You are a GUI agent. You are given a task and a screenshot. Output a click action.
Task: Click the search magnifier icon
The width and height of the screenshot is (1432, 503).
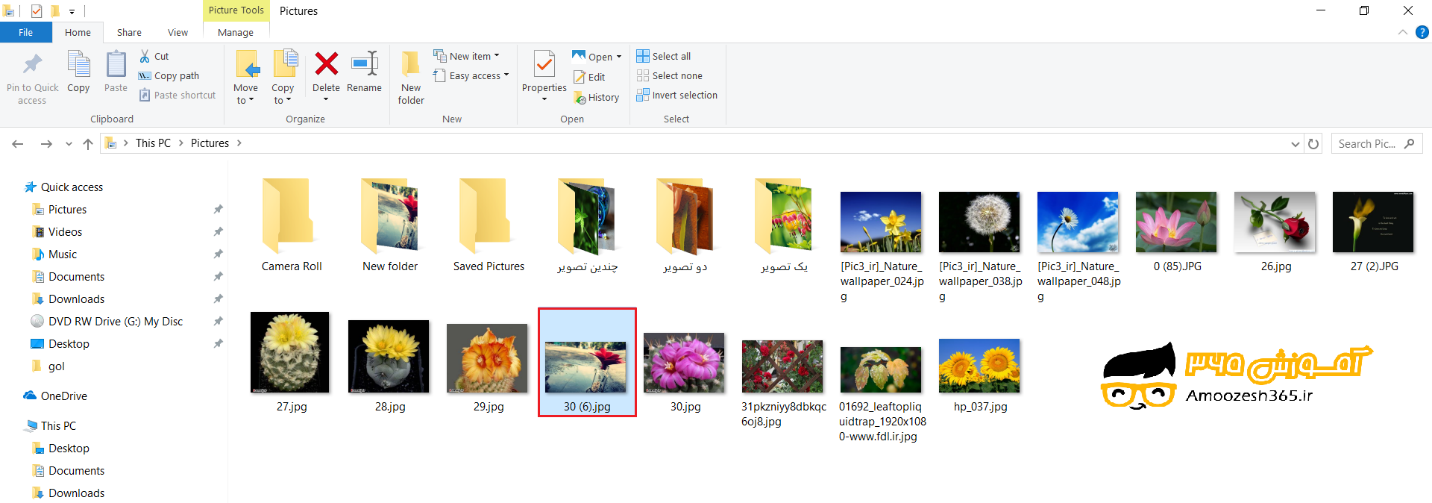tap(1410, 144)
